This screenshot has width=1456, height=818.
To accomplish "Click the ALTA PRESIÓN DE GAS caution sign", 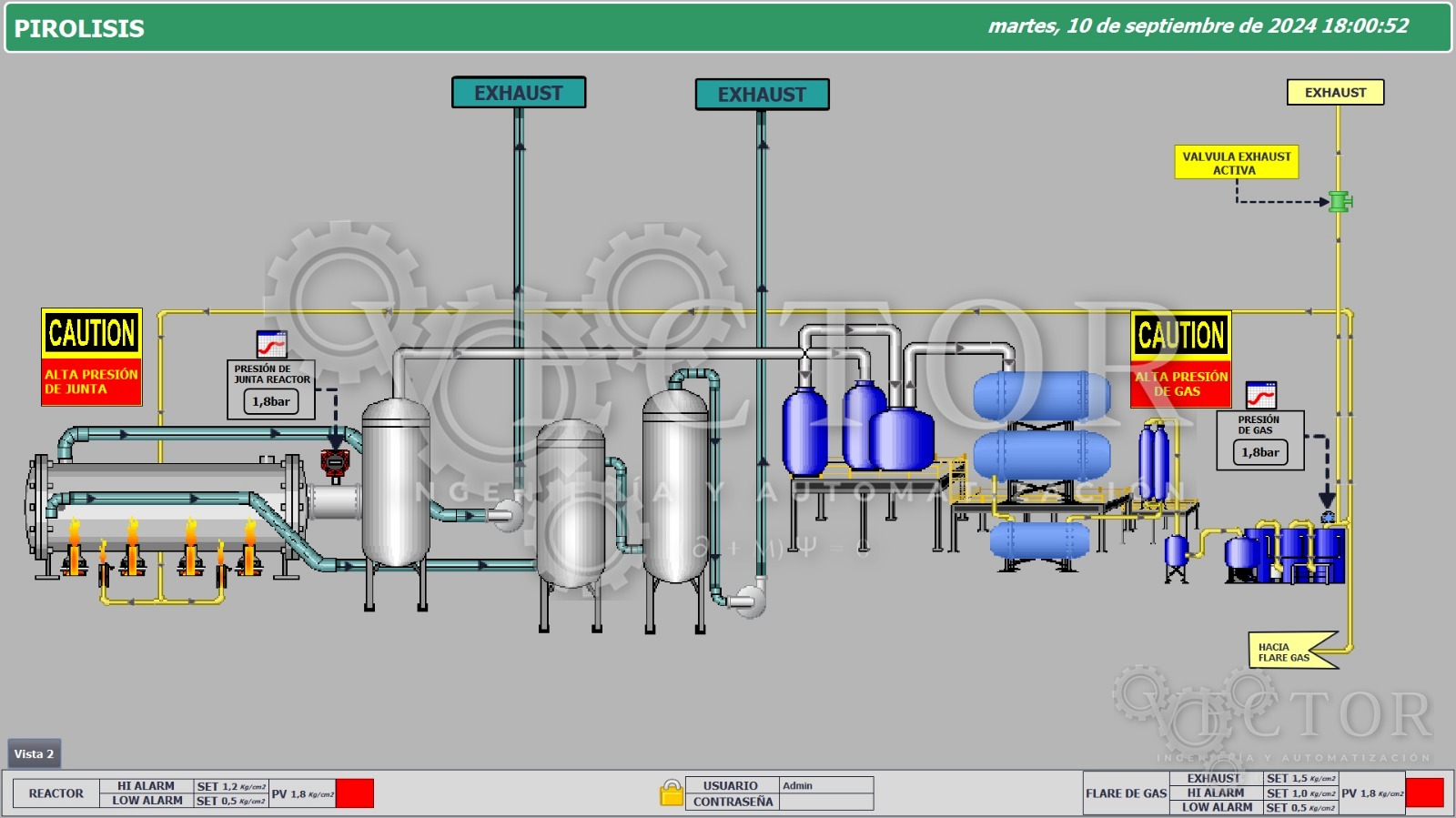I will [x=1180, y=359].
